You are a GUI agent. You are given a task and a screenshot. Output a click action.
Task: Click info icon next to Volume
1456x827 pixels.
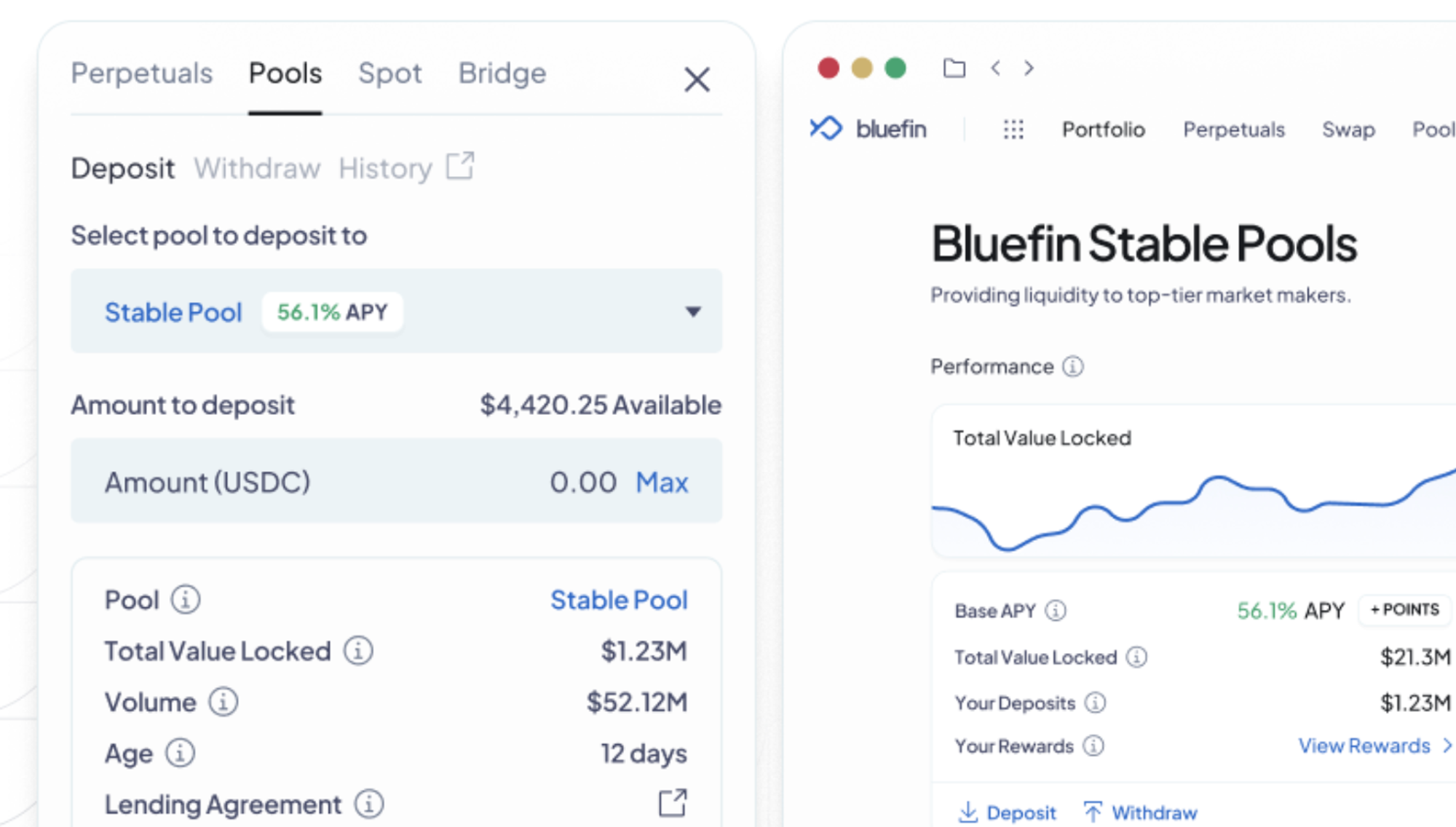coord(223,702)
